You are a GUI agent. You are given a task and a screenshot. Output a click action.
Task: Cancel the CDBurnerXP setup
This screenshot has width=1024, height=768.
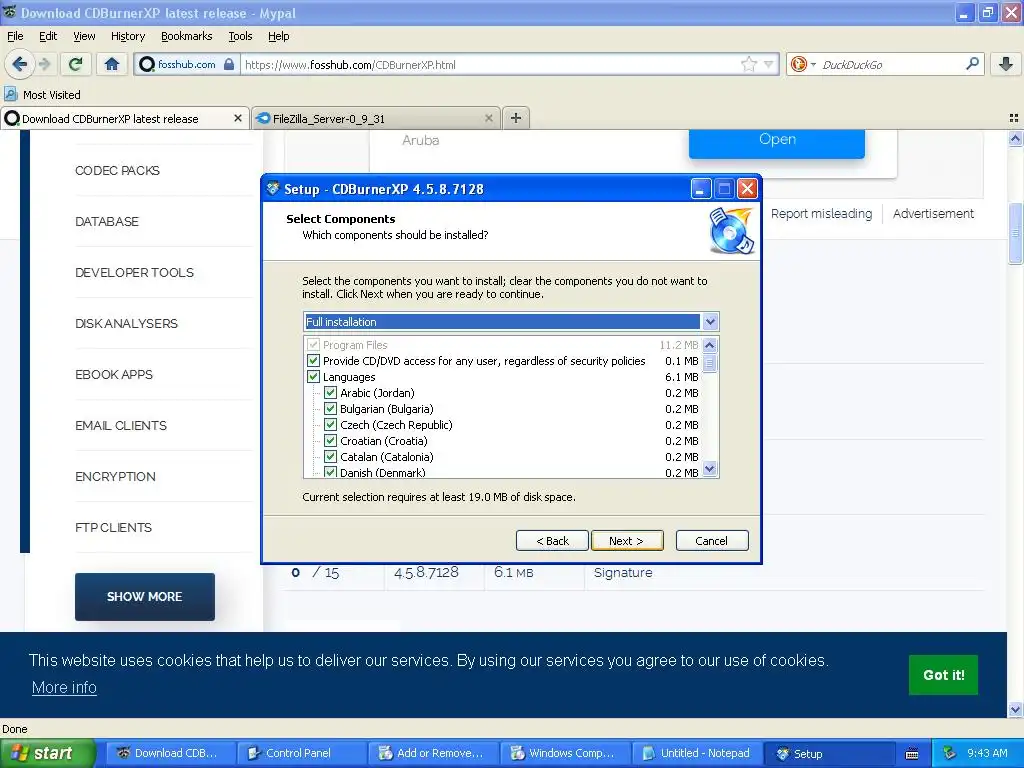click(712, 541)
